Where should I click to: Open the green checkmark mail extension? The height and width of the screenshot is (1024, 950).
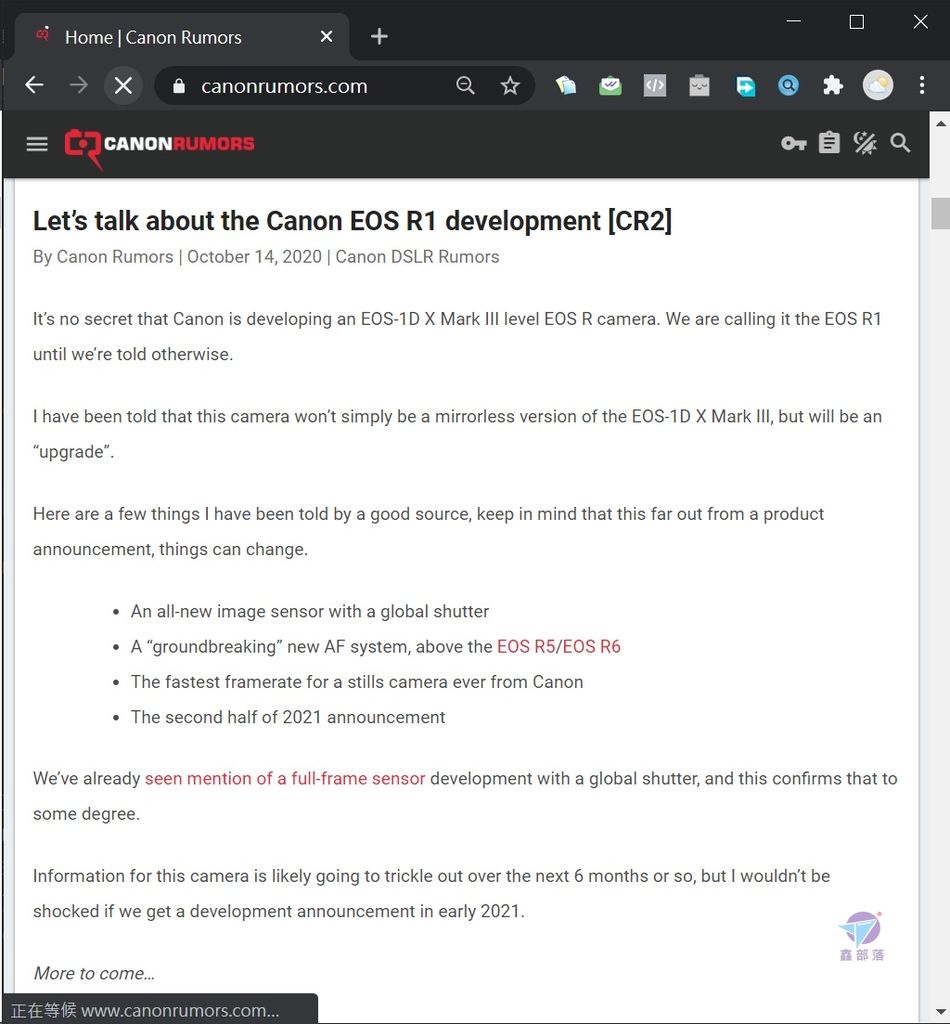point(610,85)
